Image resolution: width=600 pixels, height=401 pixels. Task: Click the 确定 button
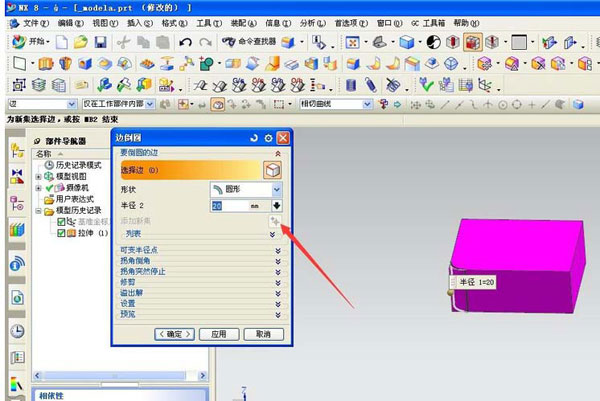(174, 333)
